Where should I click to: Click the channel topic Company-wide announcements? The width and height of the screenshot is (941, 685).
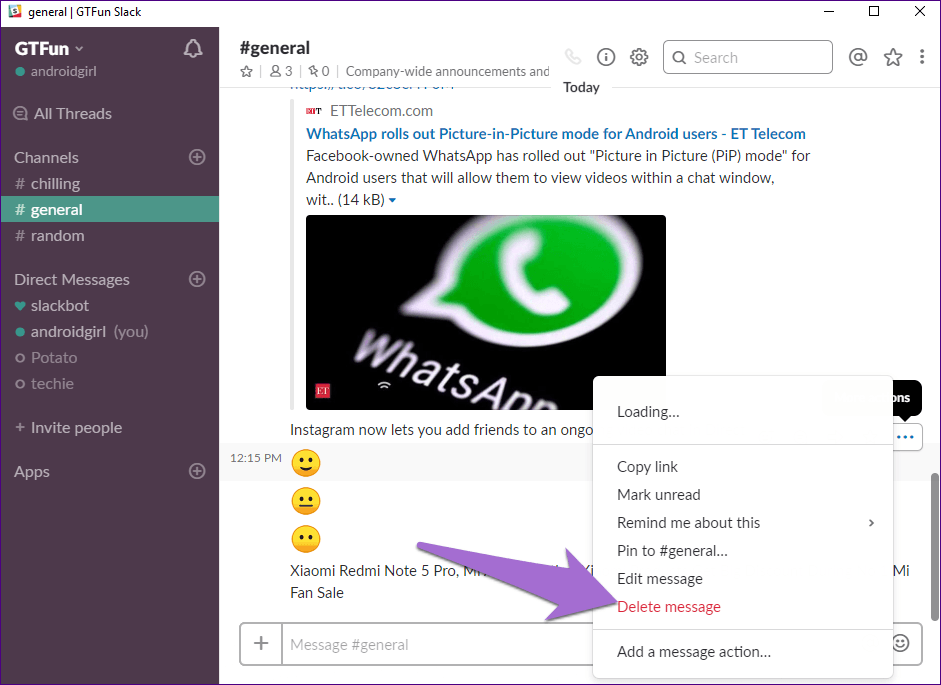[447, 71]
